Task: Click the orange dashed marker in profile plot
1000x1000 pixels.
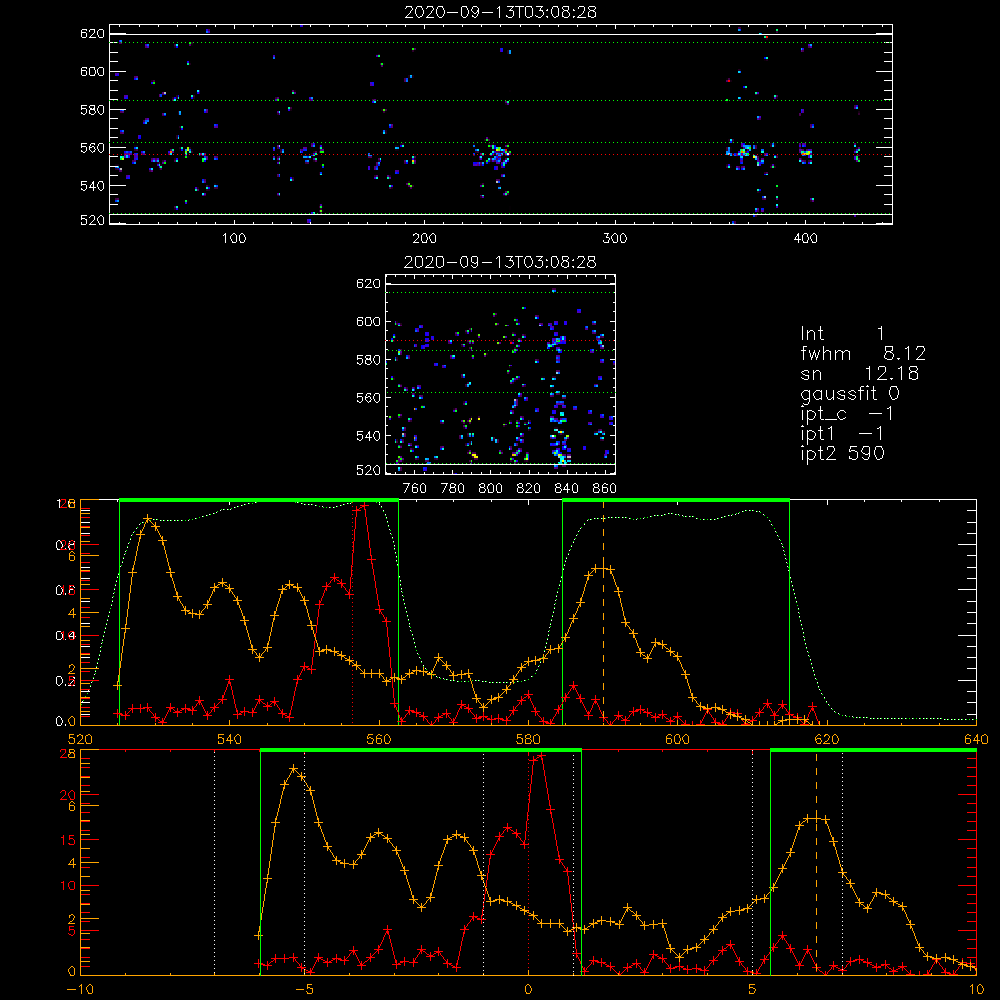Action: click(x=603, y=612)
